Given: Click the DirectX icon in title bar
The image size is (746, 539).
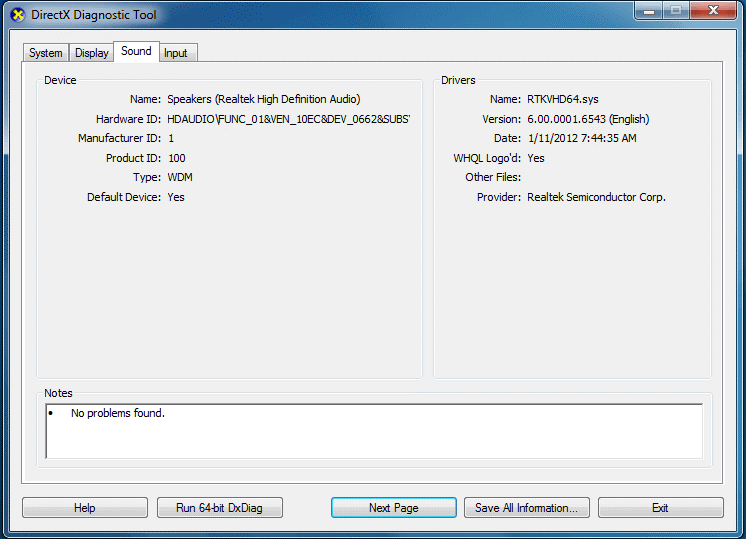Looking at the screenshot, I should 18,15.
